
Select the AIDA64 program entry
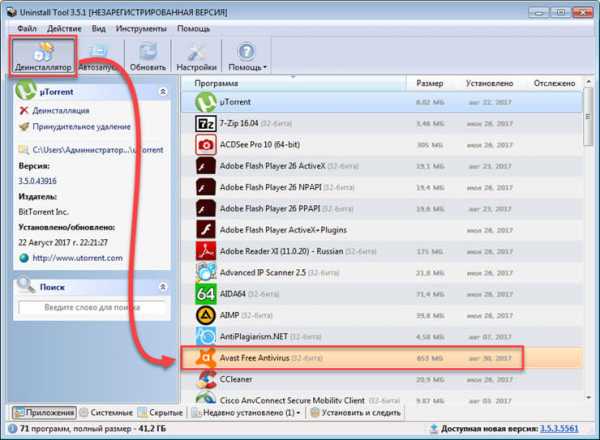tap(240, 294)
